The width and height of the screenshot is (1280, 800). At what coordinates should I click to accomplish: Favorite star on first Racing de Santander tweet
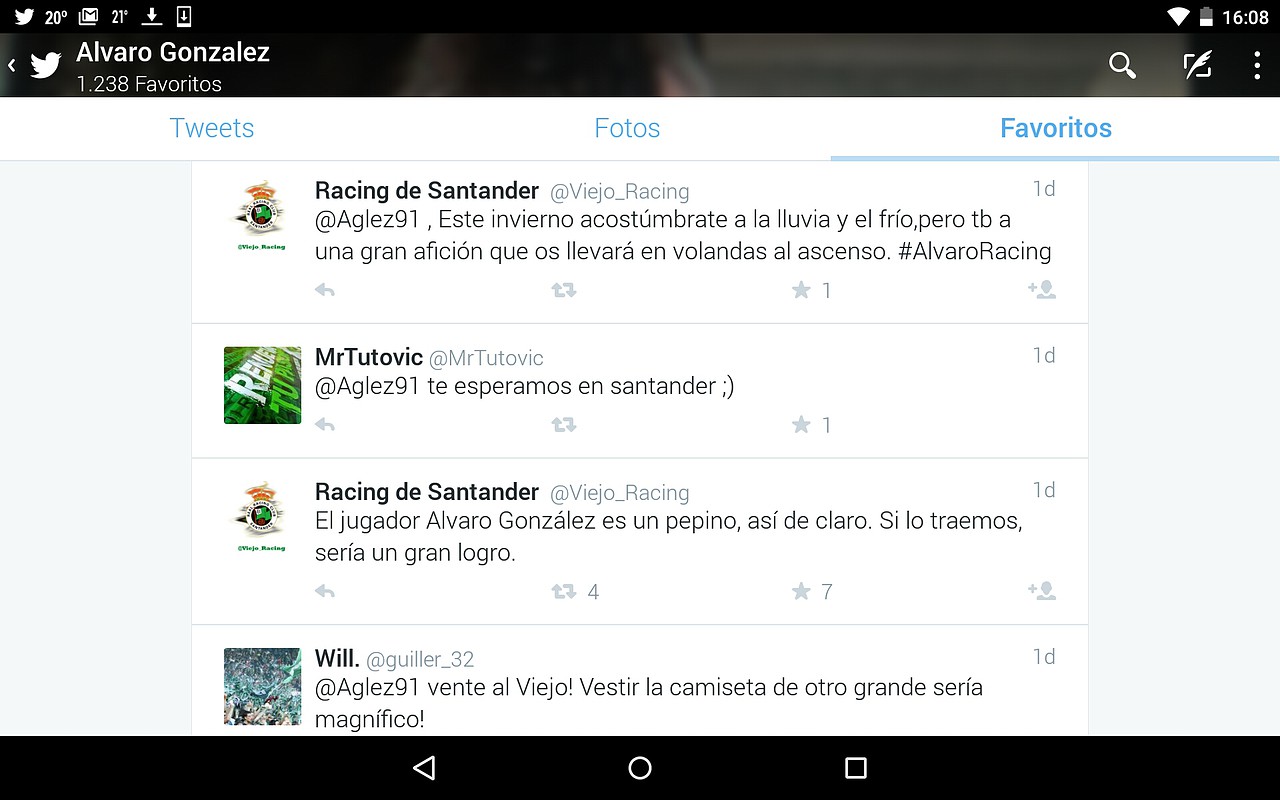[801, 290]
